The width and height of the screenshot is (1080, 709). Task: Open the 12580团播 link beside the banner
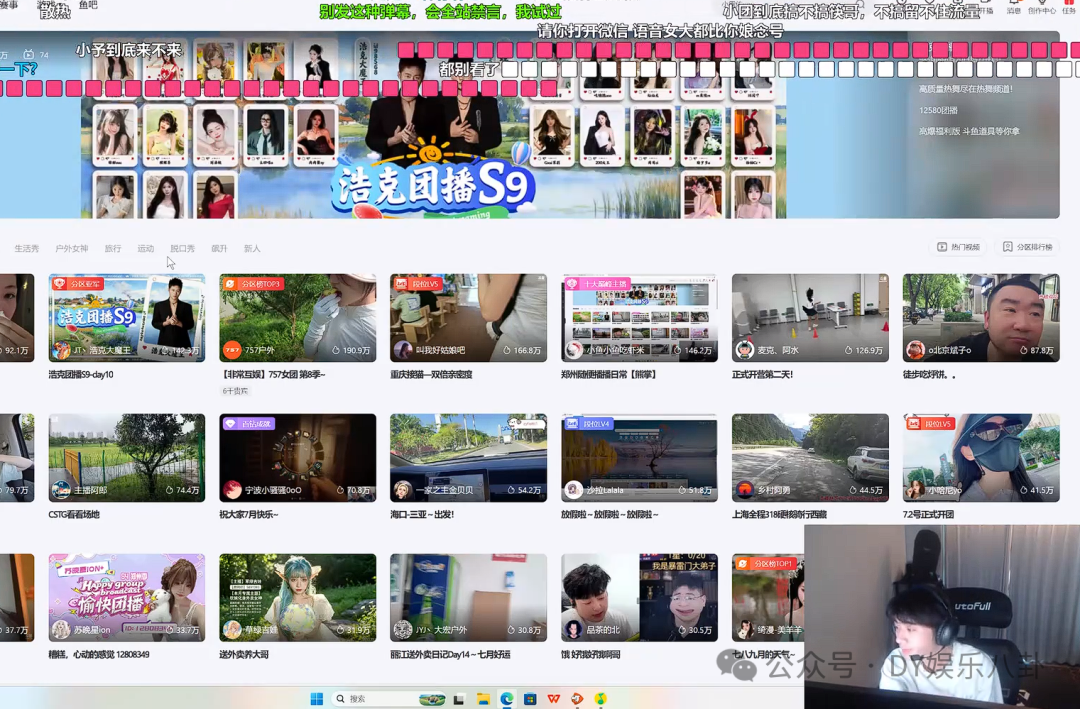tap(938, 110)
